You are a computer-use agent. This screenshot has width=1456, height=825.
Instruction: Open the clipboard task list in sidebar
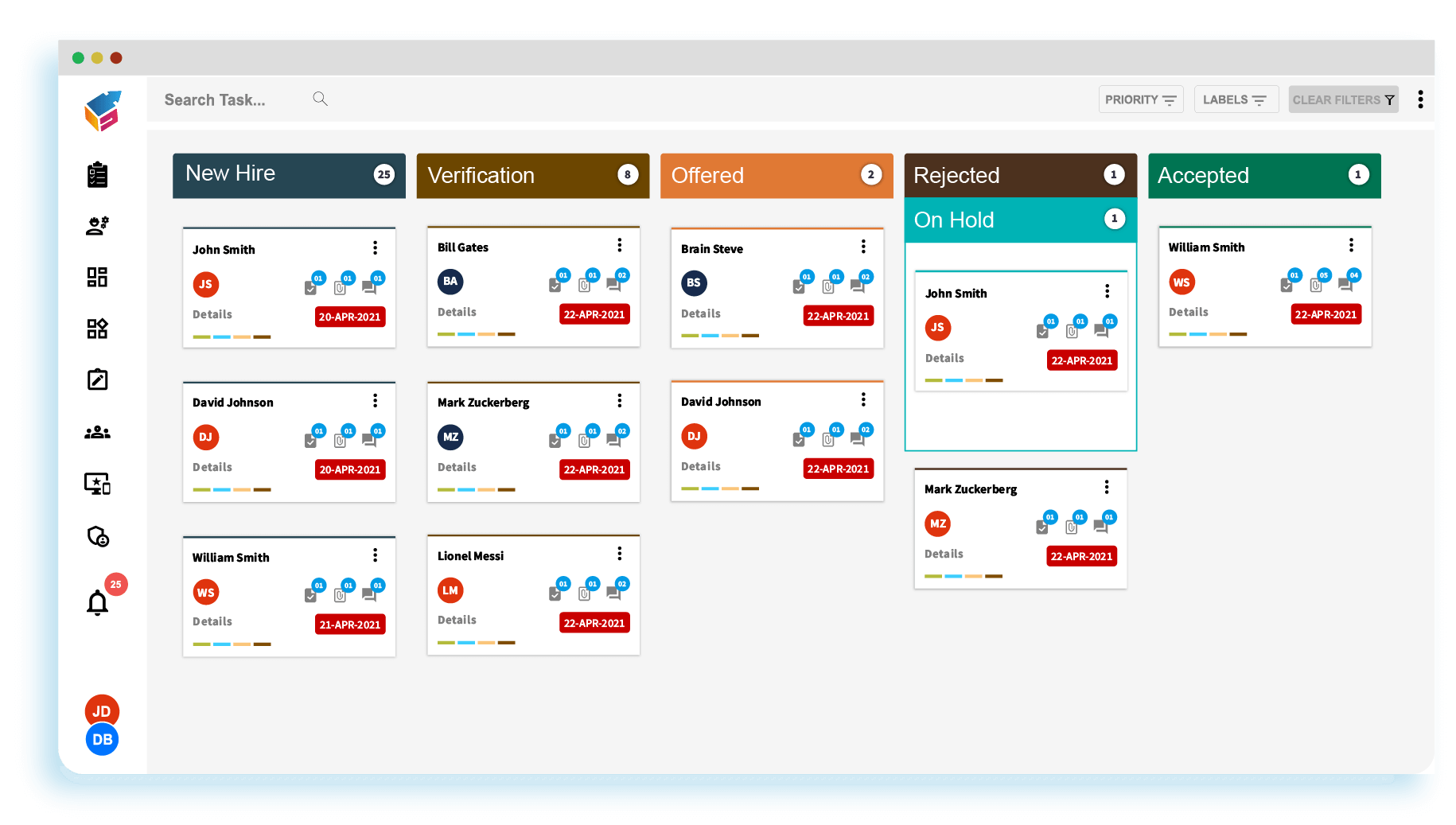tap(97, 174)
